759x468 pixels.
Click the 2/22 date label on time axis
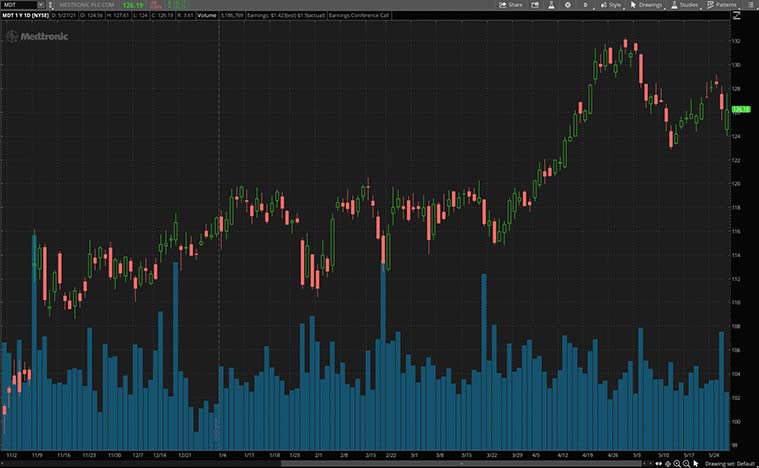point(391,455)
